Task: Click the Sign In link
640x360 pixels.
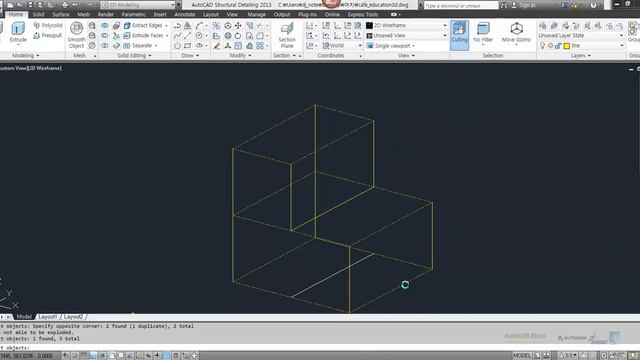Action: click(527, 5)
